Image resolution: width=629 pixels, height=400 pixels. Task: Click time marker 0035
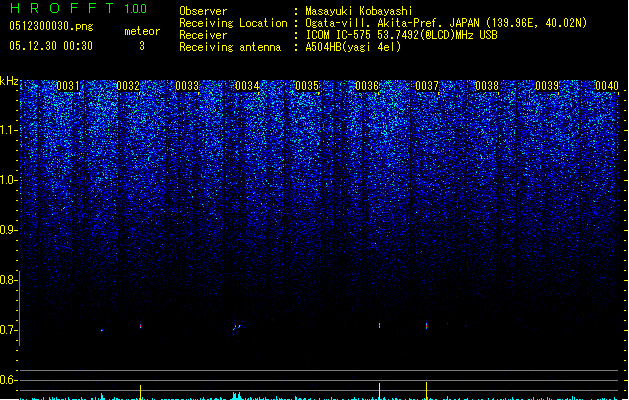pos(307,86)
